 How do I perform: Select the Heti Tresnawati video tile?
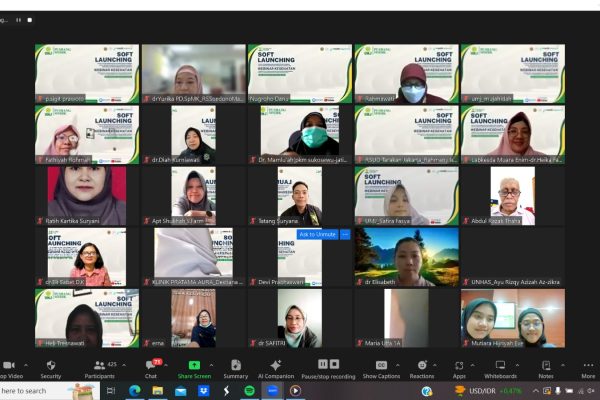87,318
